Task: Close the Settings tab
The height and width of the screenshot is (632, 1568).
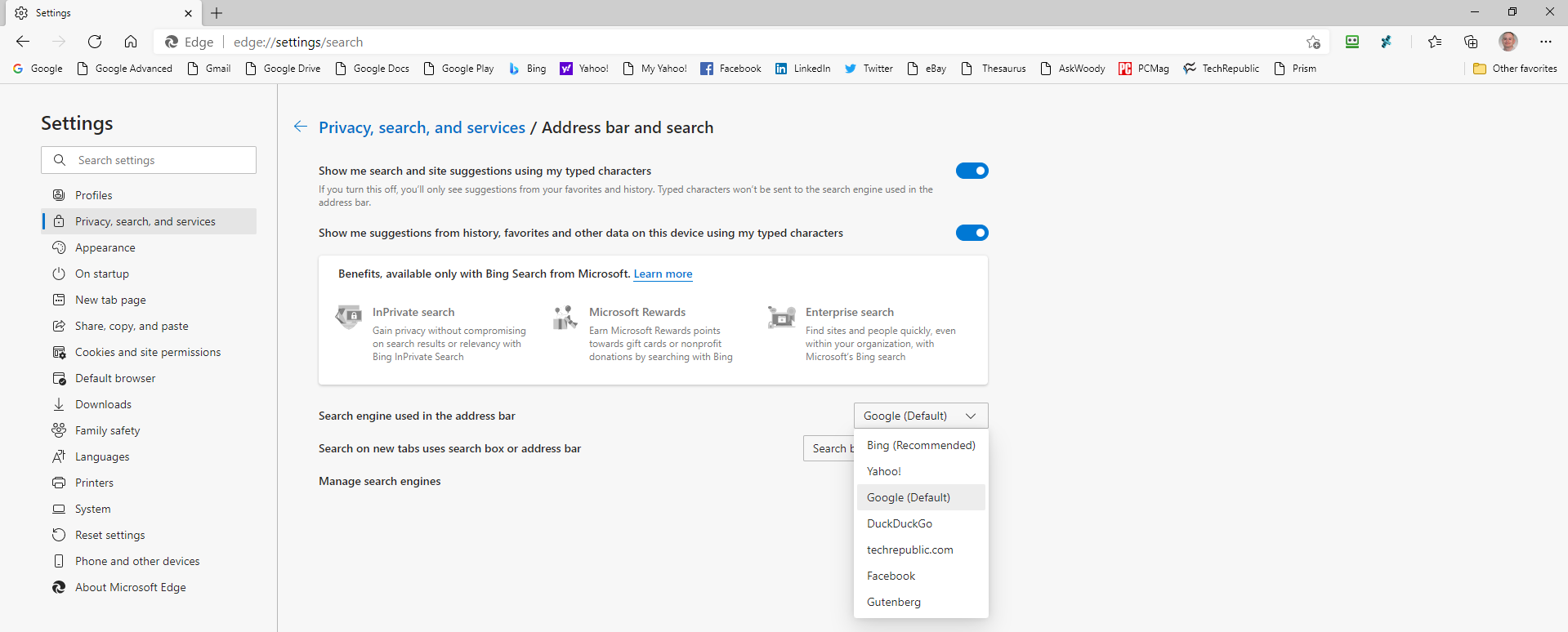Action: coord(188,13)
